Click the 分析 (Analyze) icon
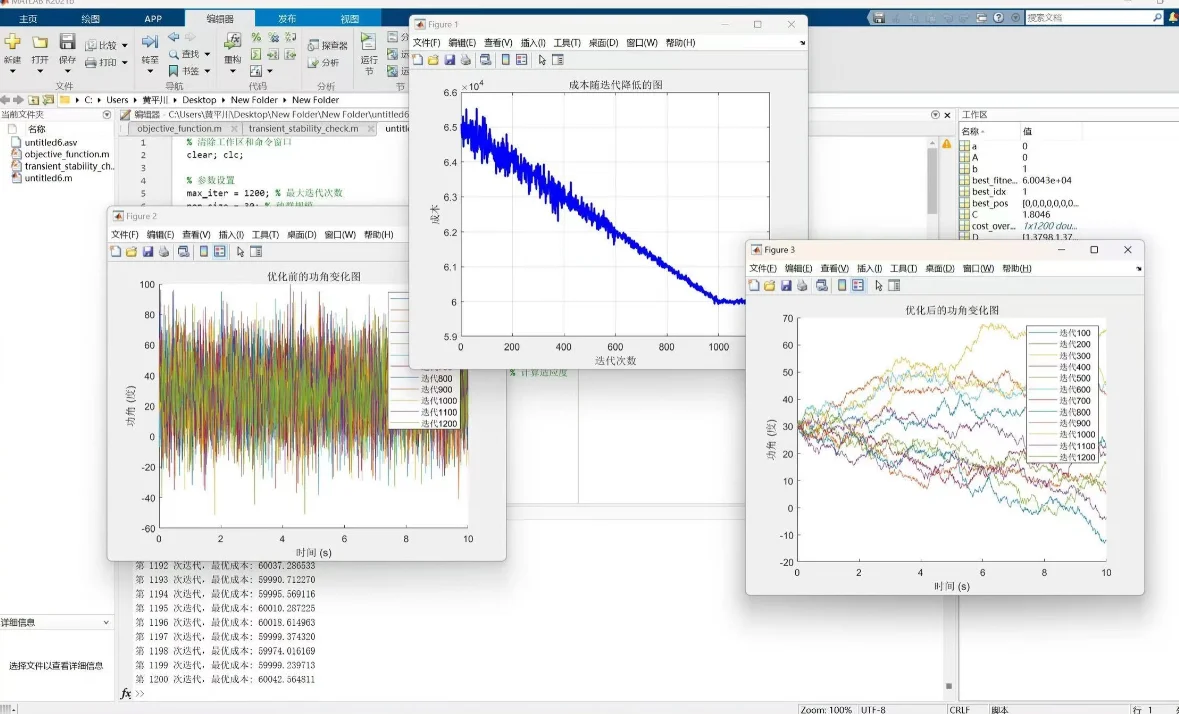 pyautogui.click(x=314, y=63)
